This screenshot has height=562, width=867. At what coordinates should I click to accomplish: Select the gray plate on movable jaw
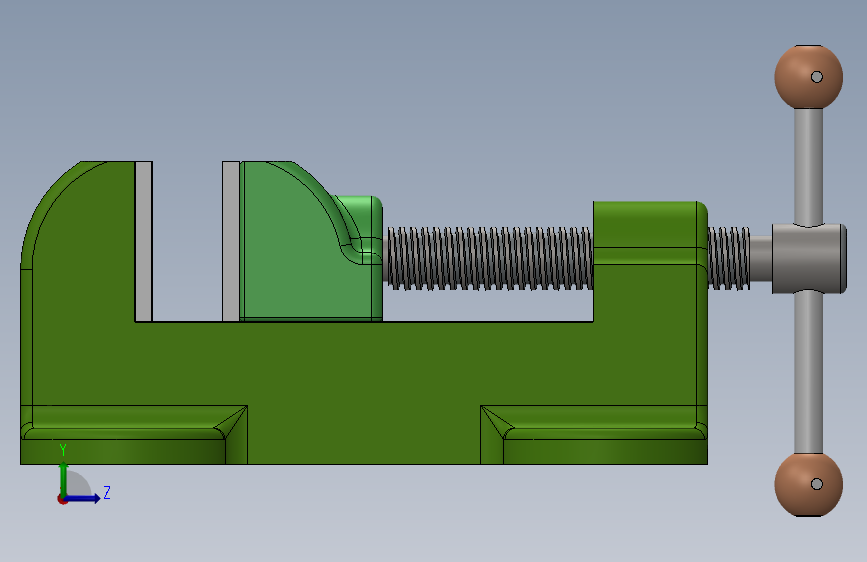231,241
